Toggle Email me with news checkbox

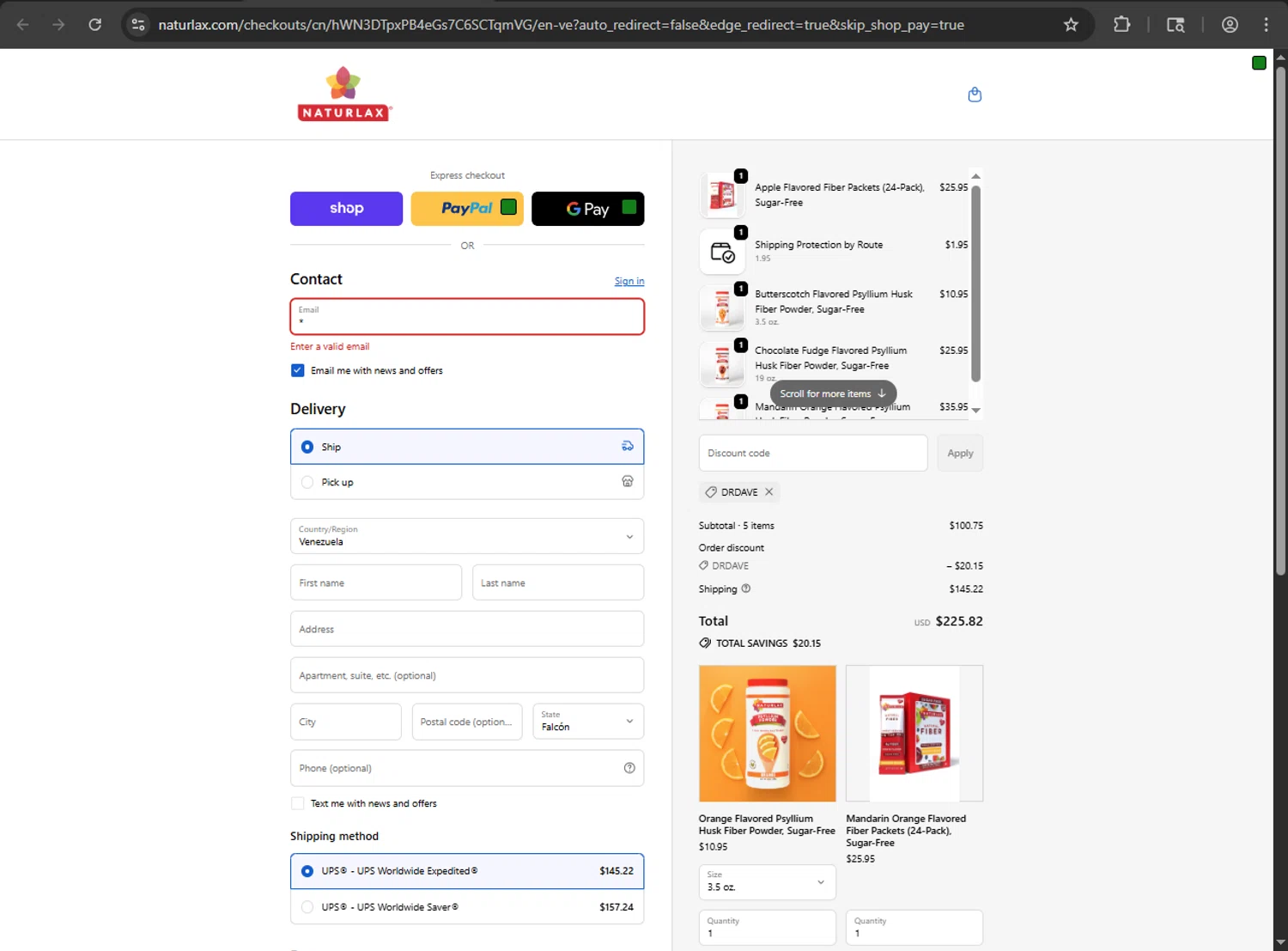coord(298,370)
